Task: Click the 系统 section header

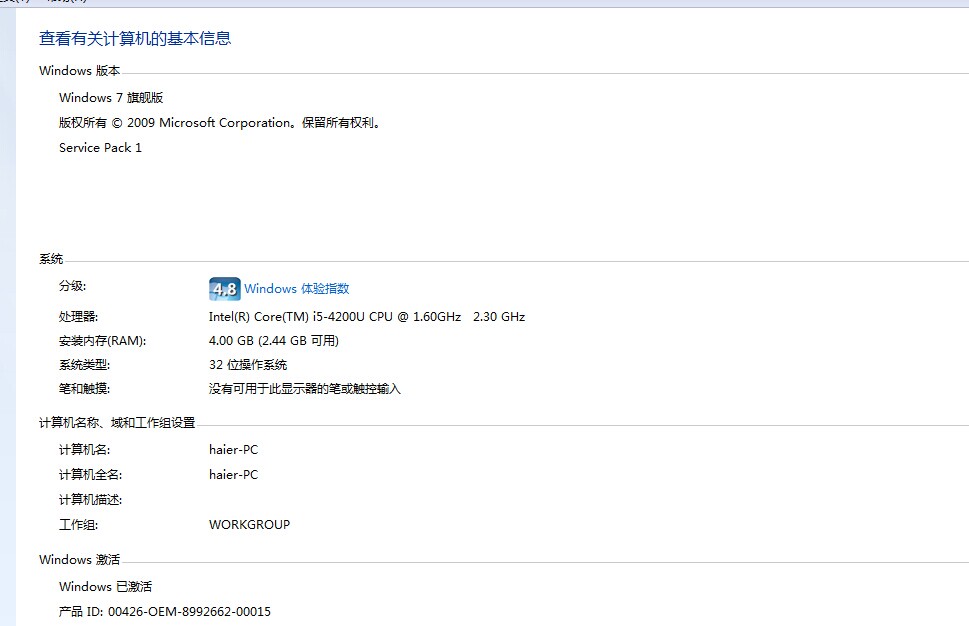Action: [51, 259]
